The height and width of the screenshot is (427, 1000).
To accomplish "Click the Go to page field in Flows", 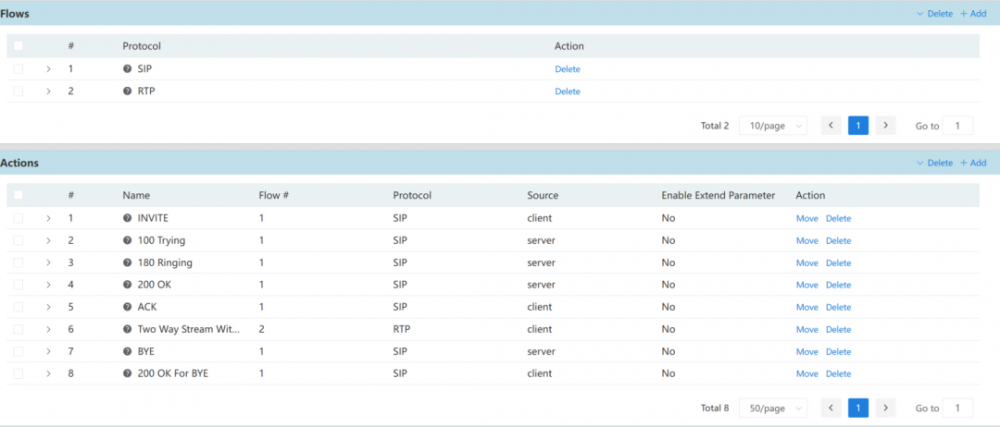I will (957, 126).
